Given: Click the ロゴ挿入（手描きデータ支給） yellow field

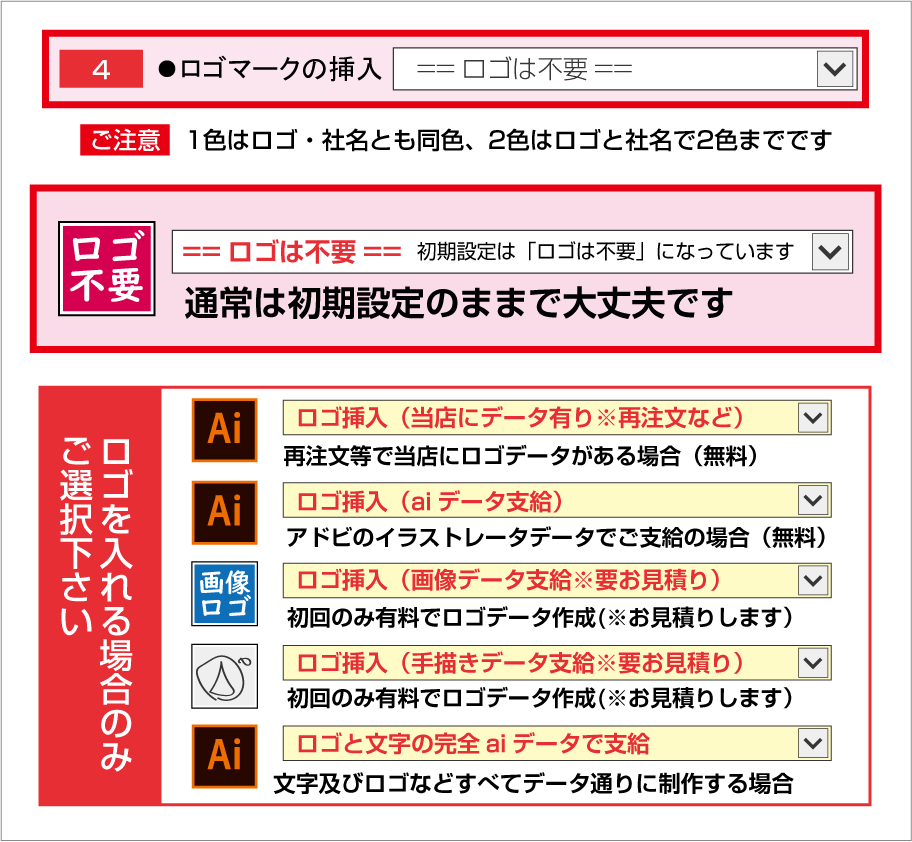Looking at the screenshot, I should coord(557,663).
